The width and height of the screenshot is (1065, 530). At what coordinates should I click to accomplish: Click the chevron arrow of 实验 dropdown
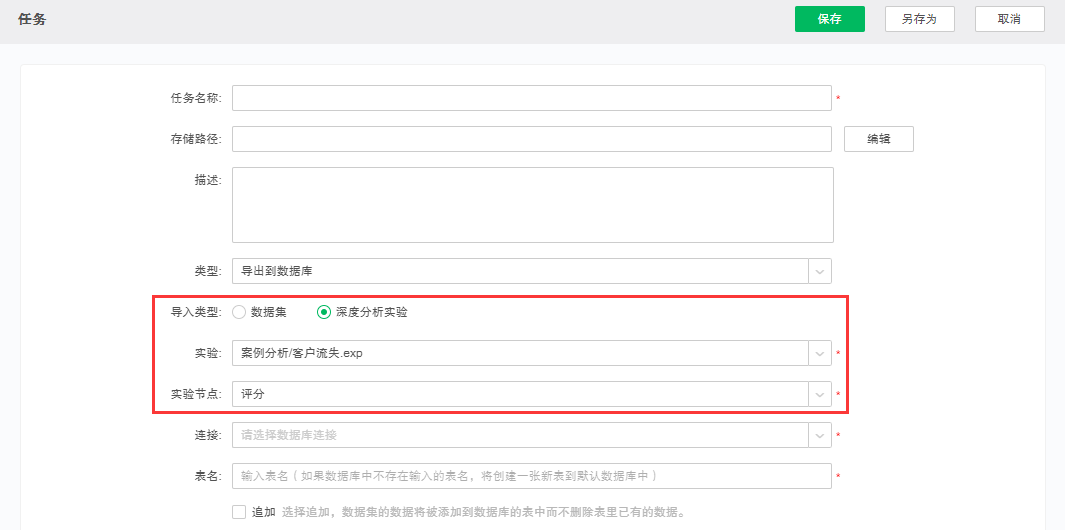(x=819, y=354)
